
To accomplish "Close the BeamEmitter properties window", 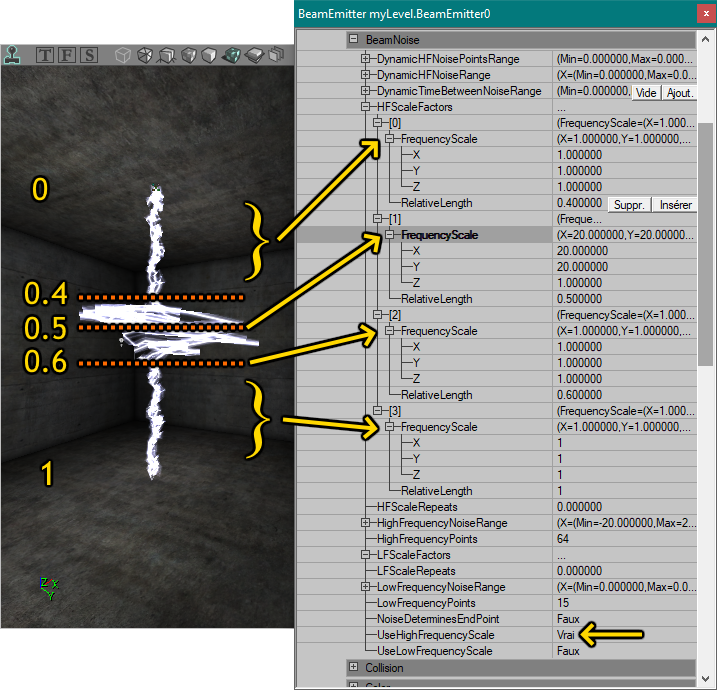I will 706,14.
